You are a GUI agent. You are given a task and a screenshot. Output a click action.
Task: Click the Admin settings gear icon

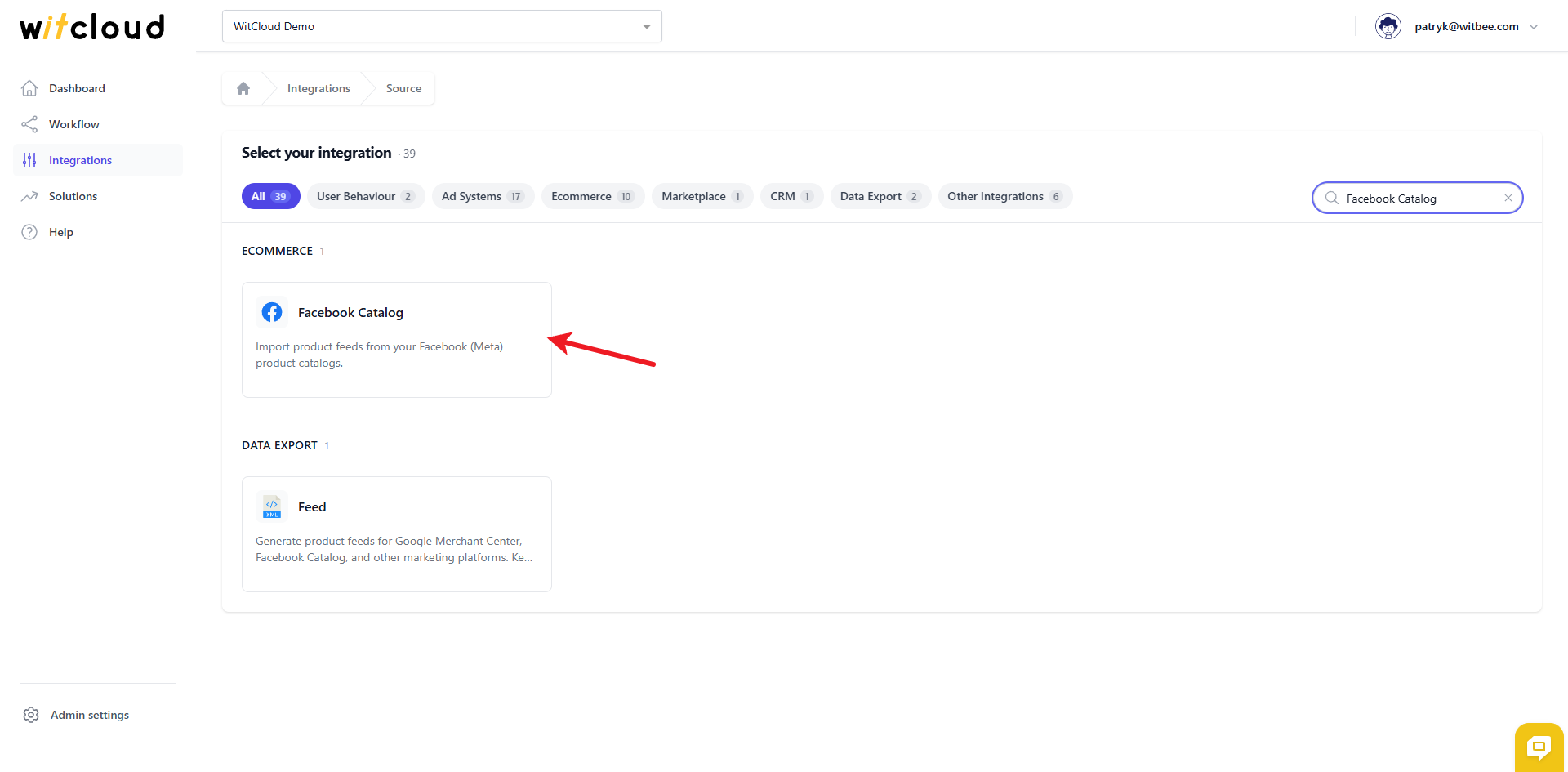[x=31, y=715]
